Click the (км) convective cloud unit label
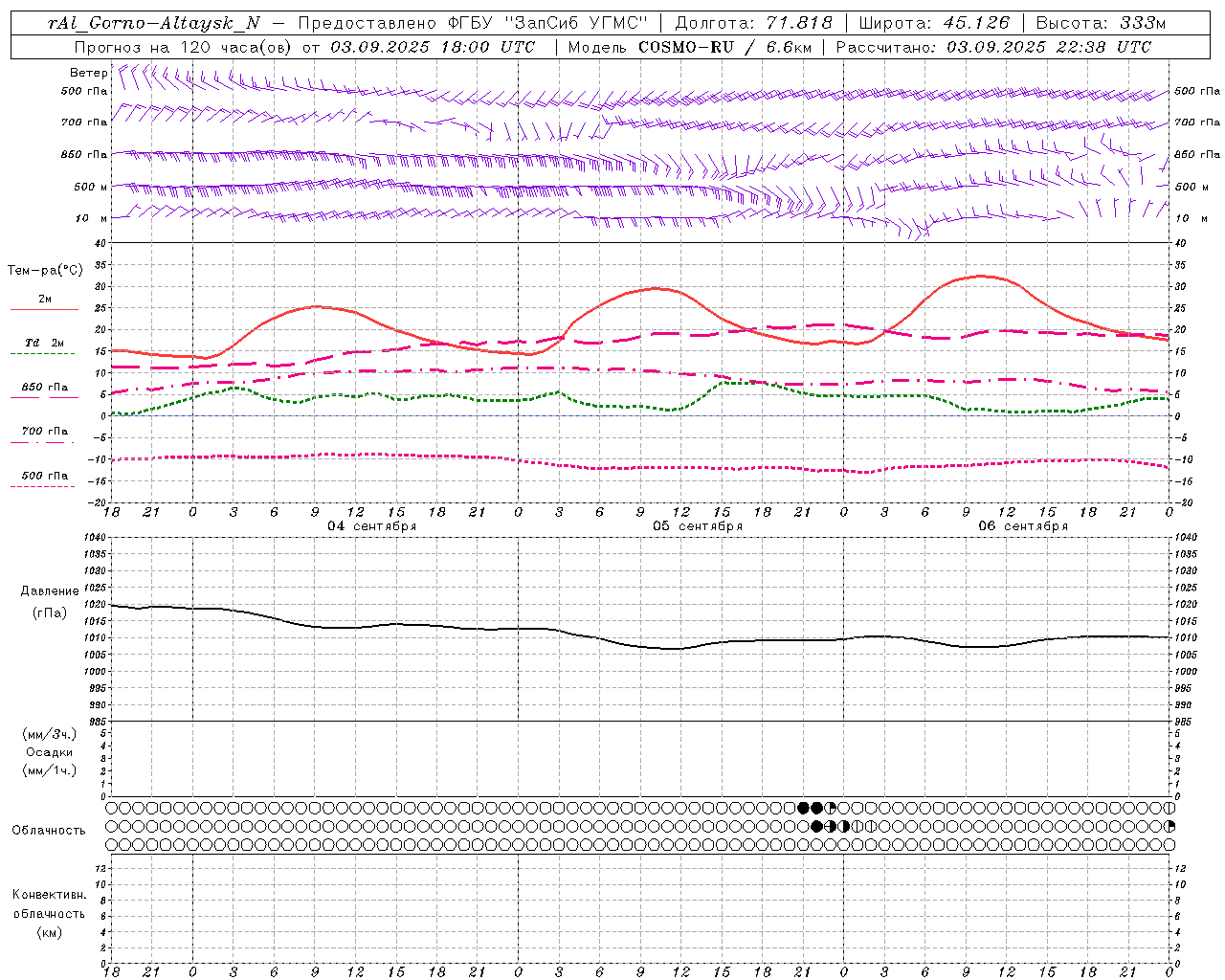 (x=49, y=932)
